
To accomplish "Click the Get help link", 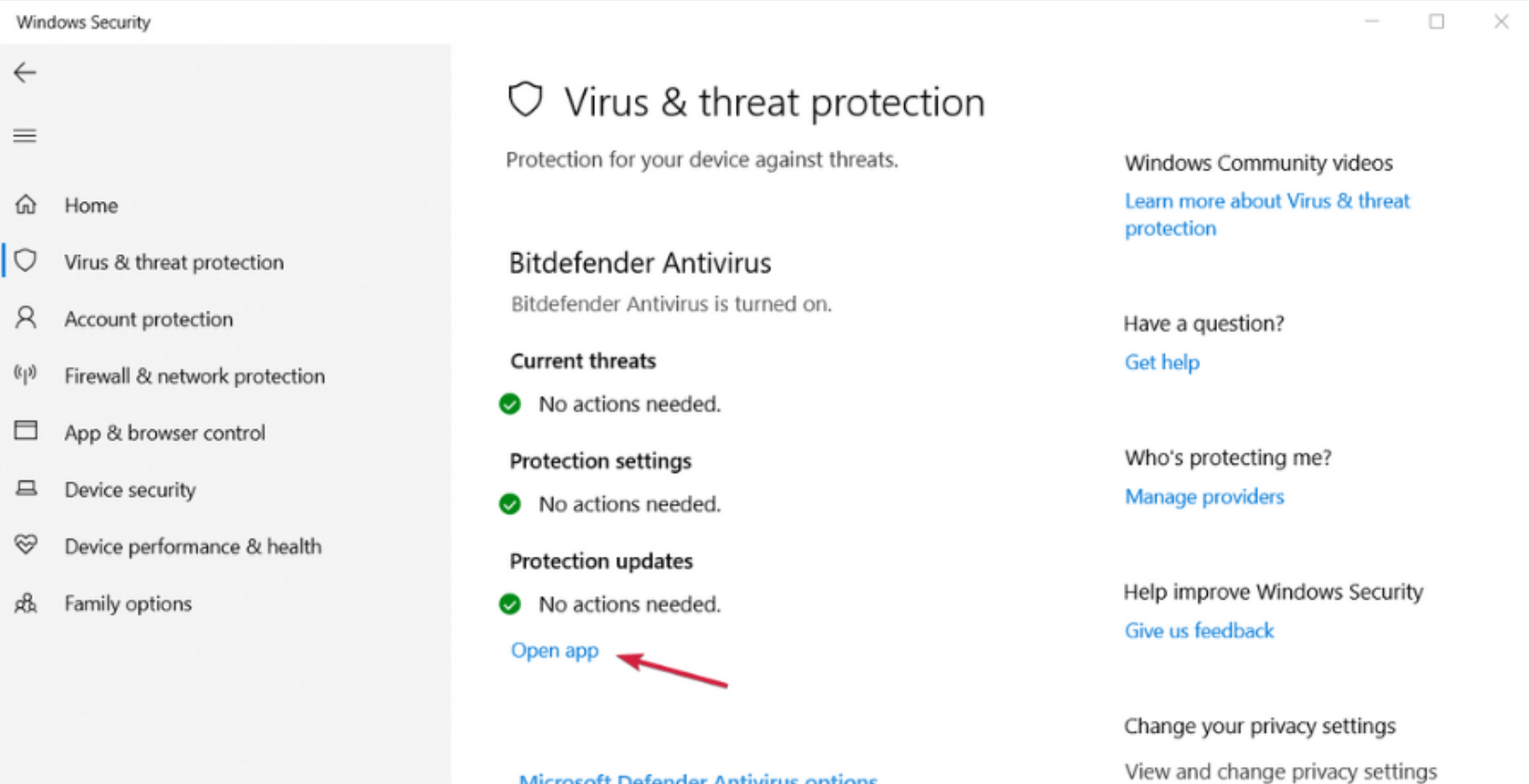I will tap(1161, 362).
